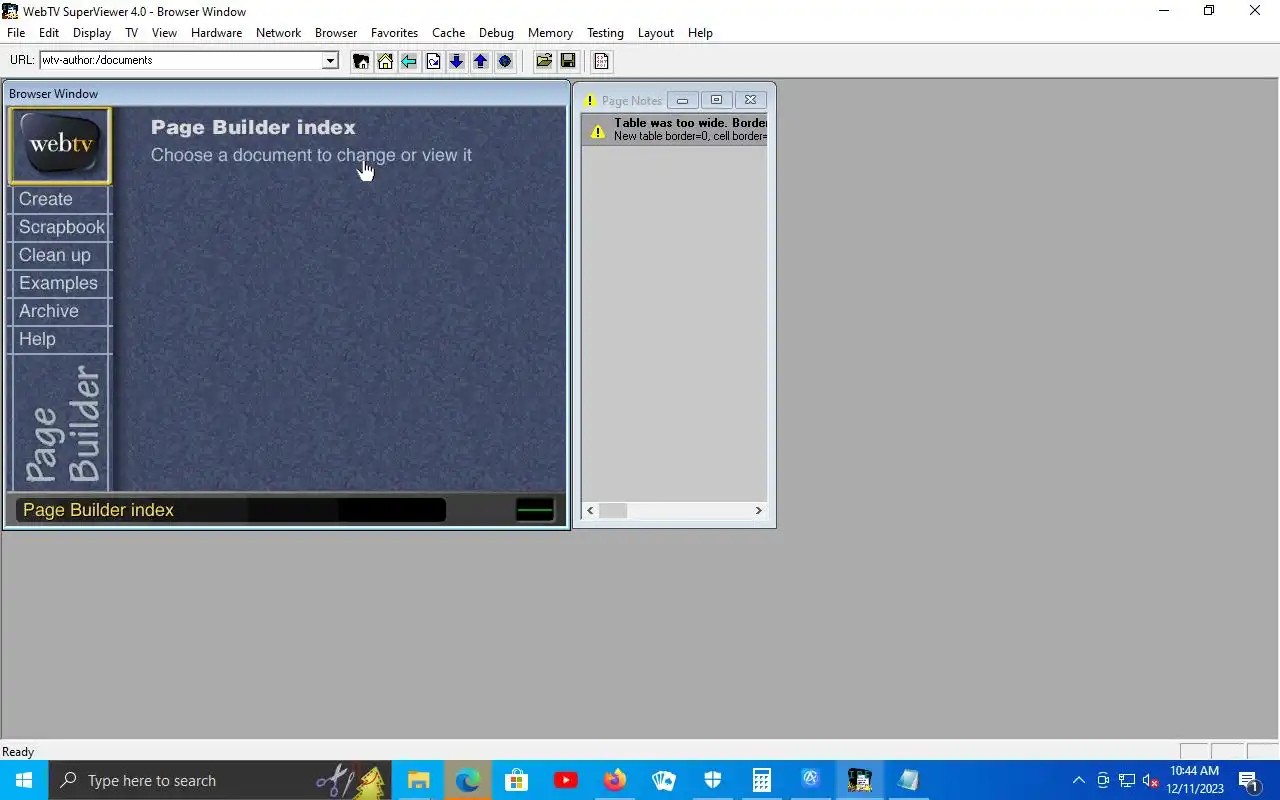This screenshot has width=1280, height=800.
Task: Open Examples in the Page Builder sidebar
Action: 60,283
